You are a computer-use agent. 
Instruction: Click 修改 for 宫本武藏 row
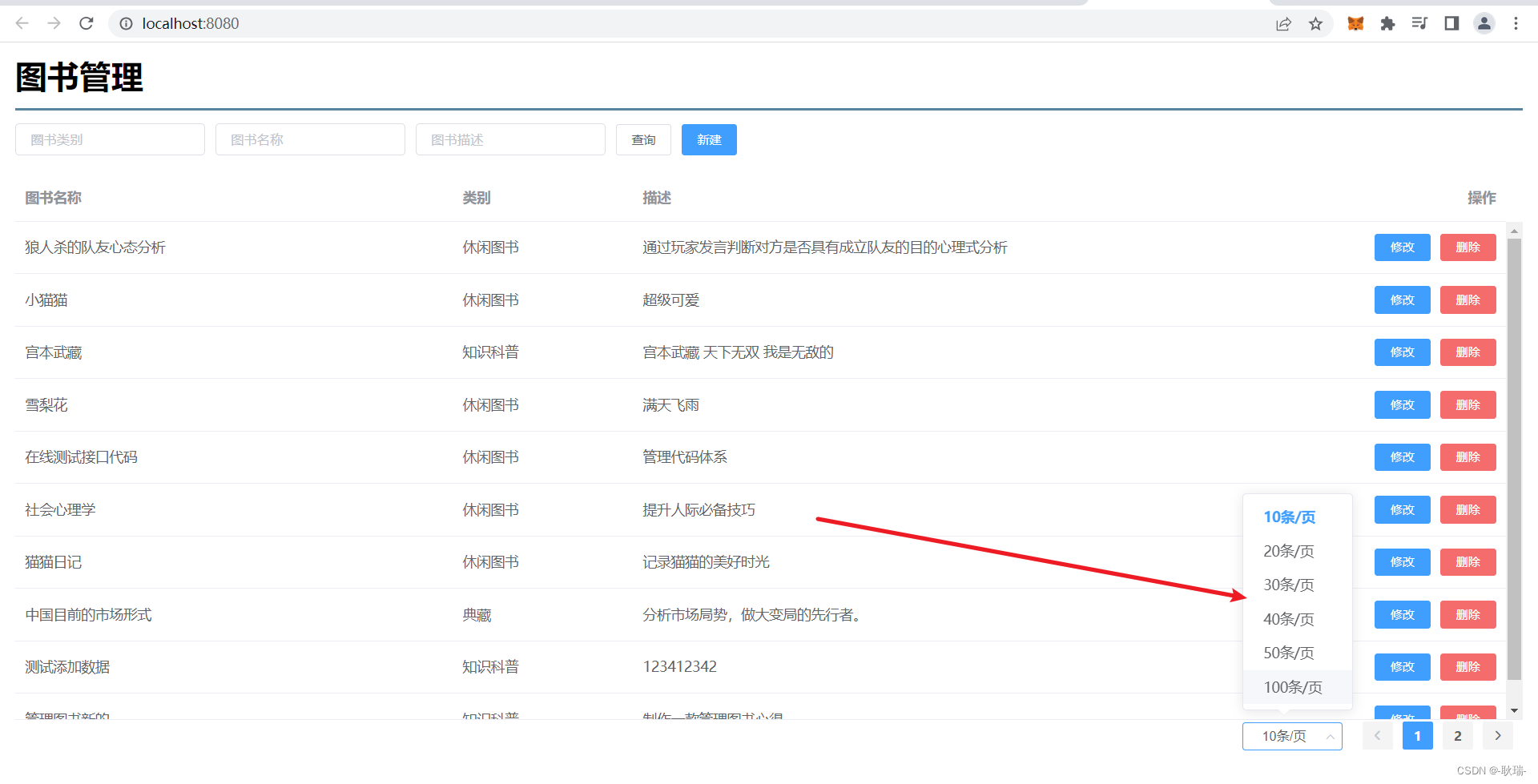pos(1403,352)
